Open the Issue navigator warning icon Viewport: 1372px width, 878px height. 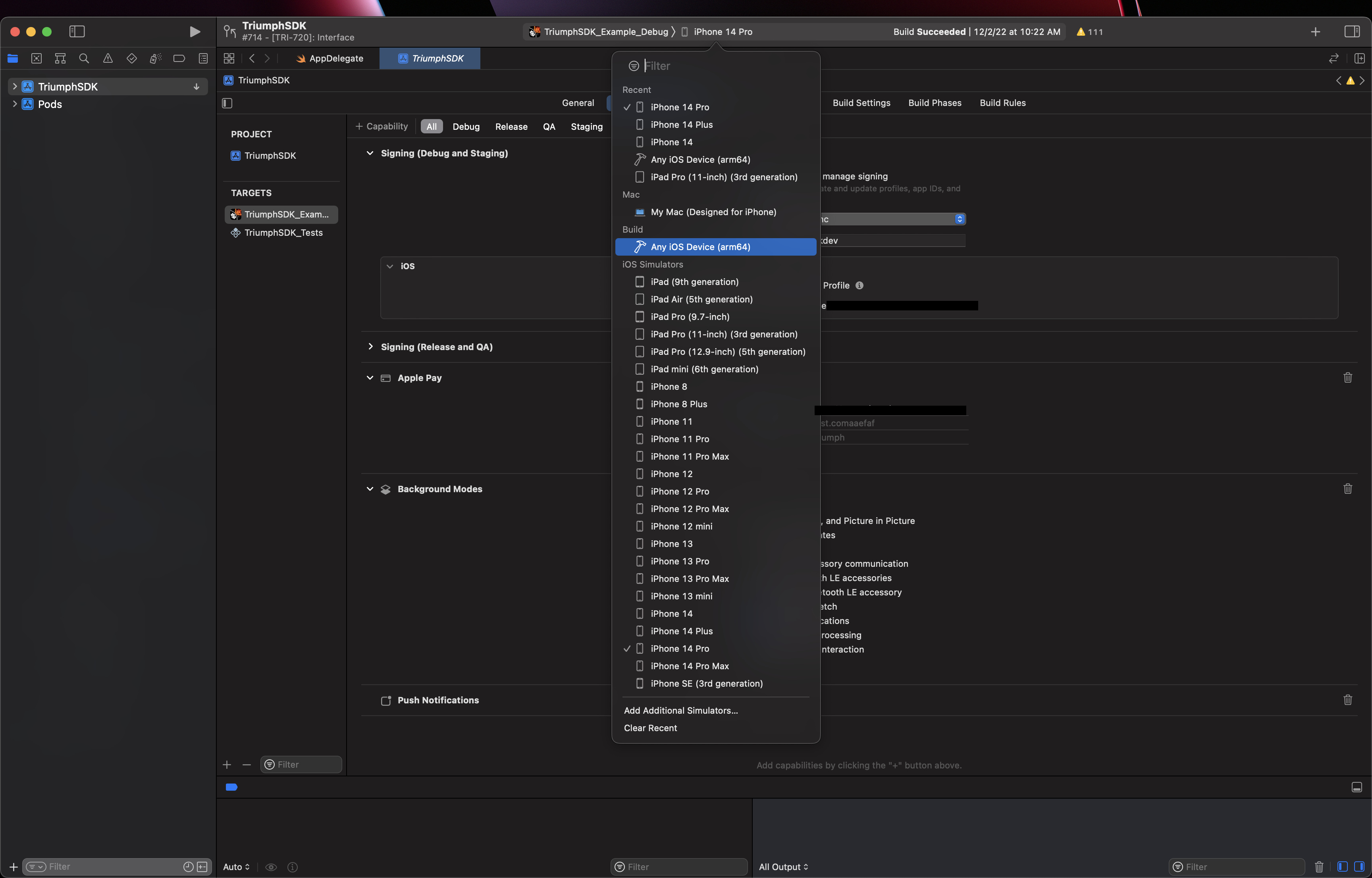coord(108,58)
